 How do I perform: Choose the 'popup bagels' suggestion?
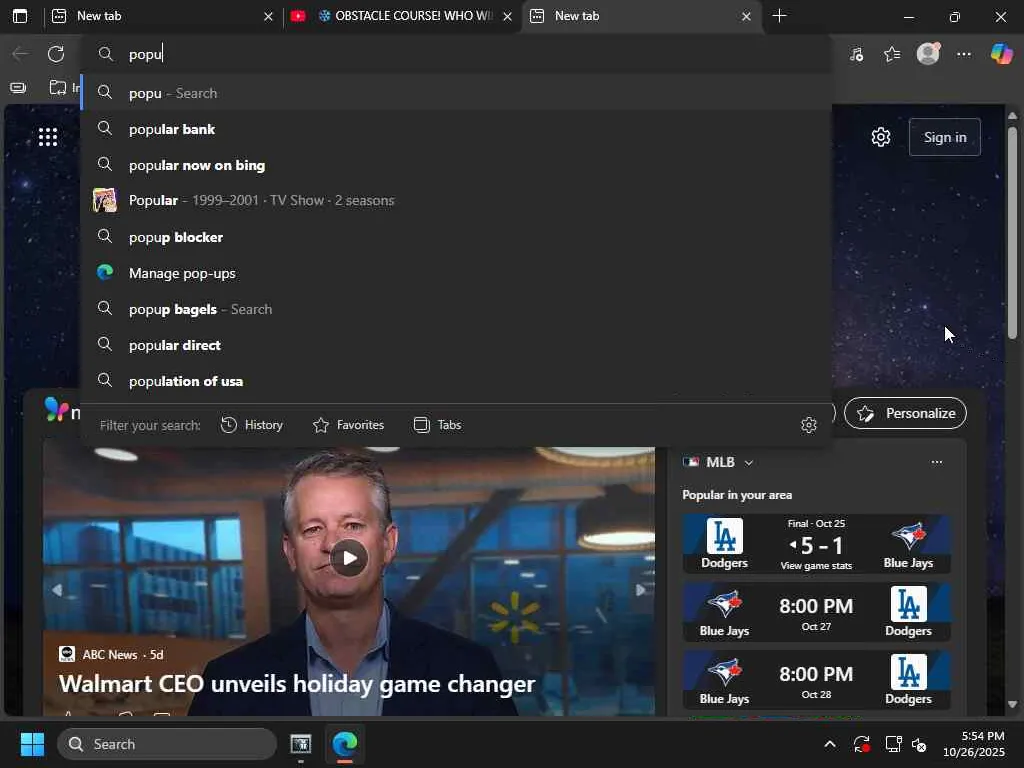[x=456, y=309]
